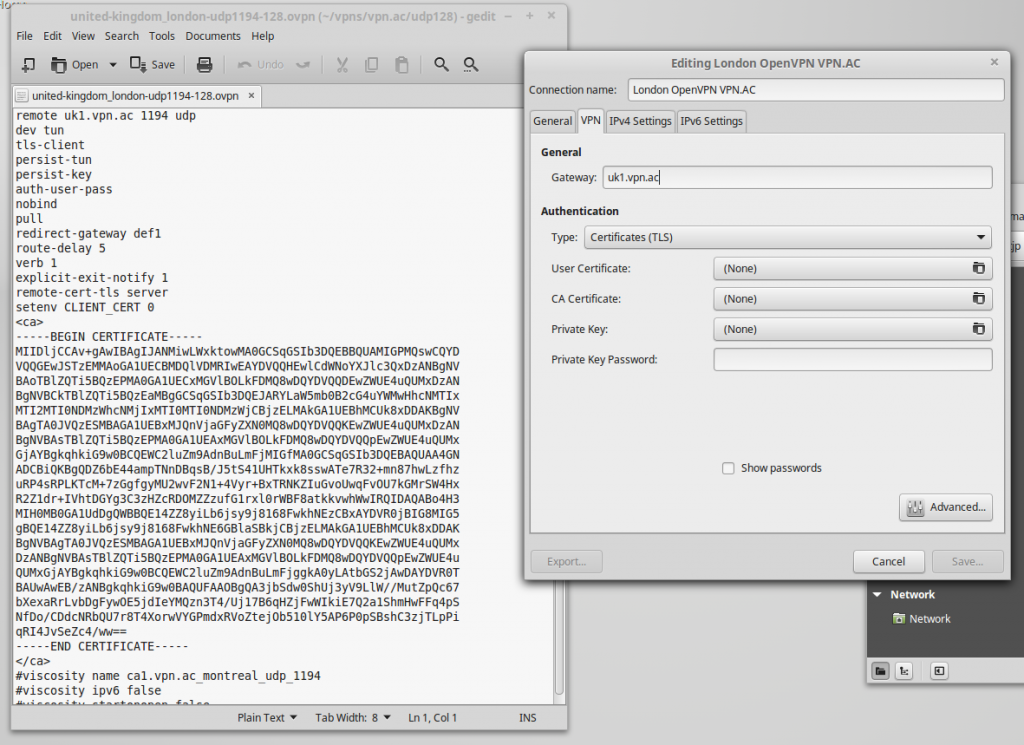Viewport: 1024px width, 745px height.
Task: Undo the last edit in gedit
Action: click(261, 65)
